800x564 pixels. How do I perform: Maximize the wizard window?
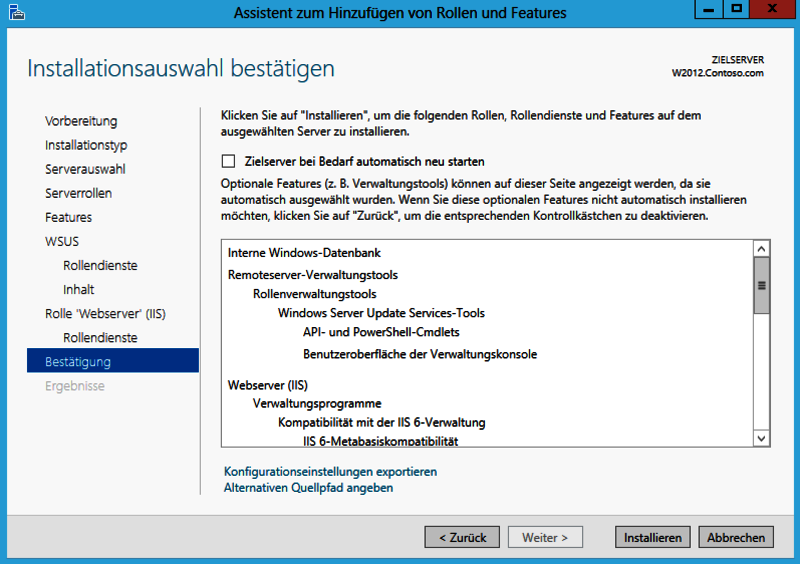[736, 9]
